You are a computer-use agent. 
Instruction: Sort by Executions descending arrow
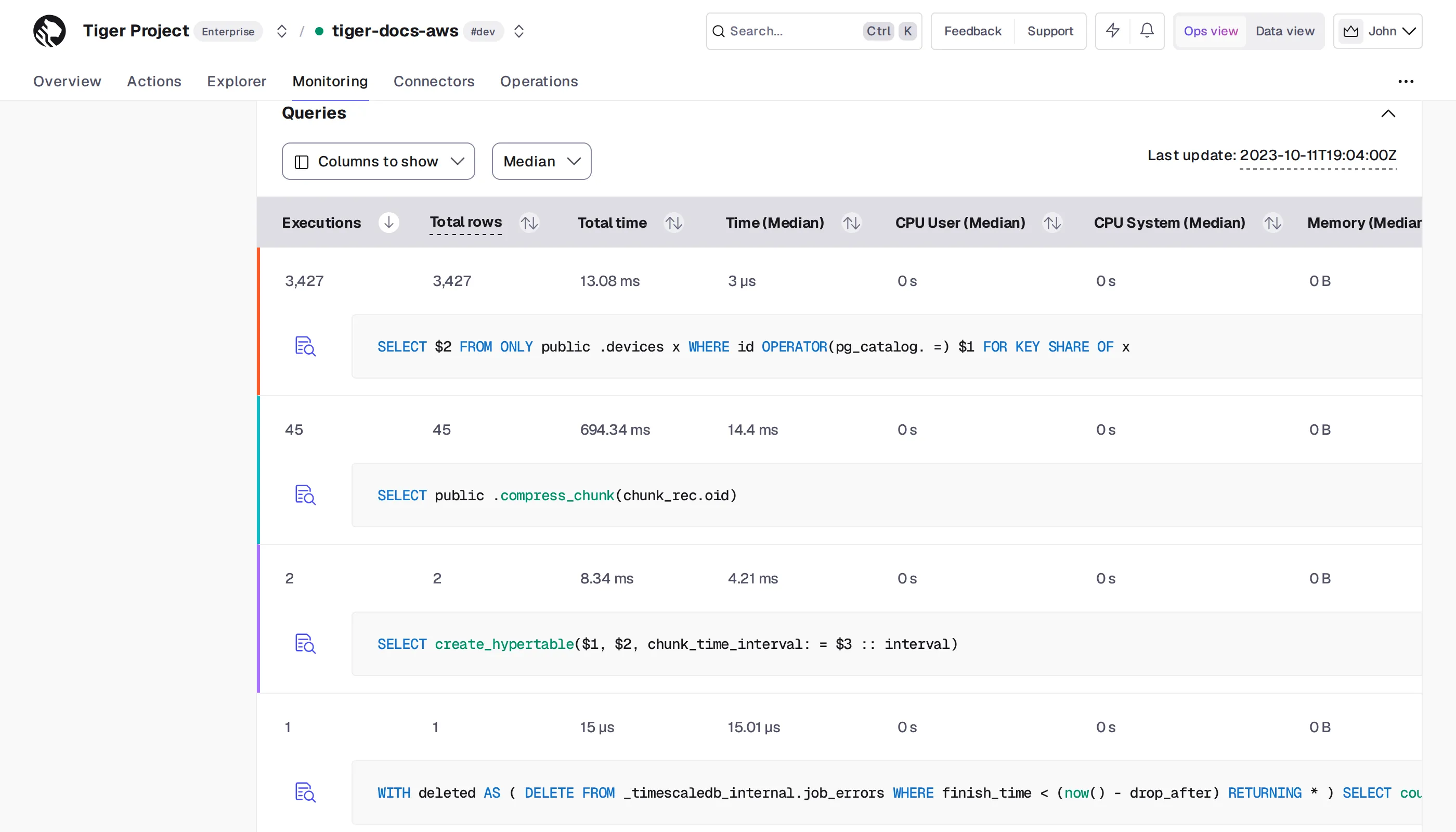pos(388,222)
